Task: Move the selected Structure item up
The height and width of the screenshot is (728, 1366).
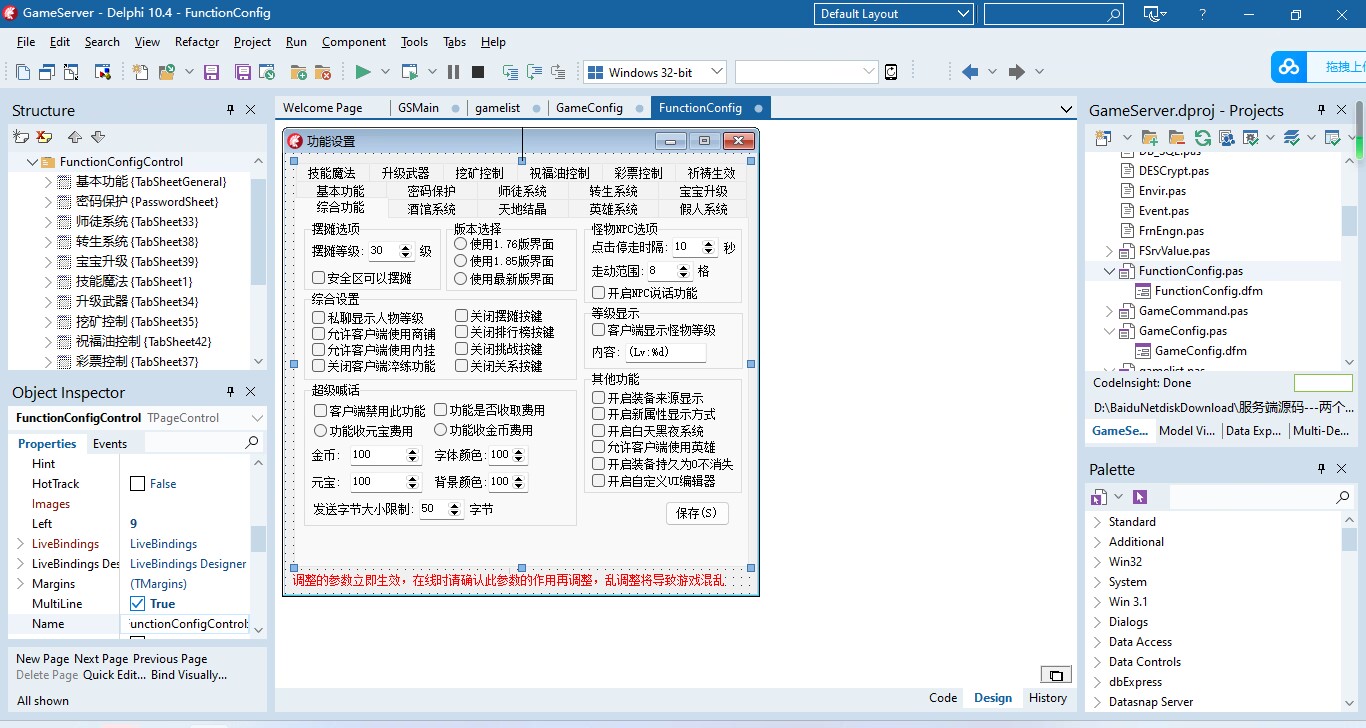Action: point(75,137)
